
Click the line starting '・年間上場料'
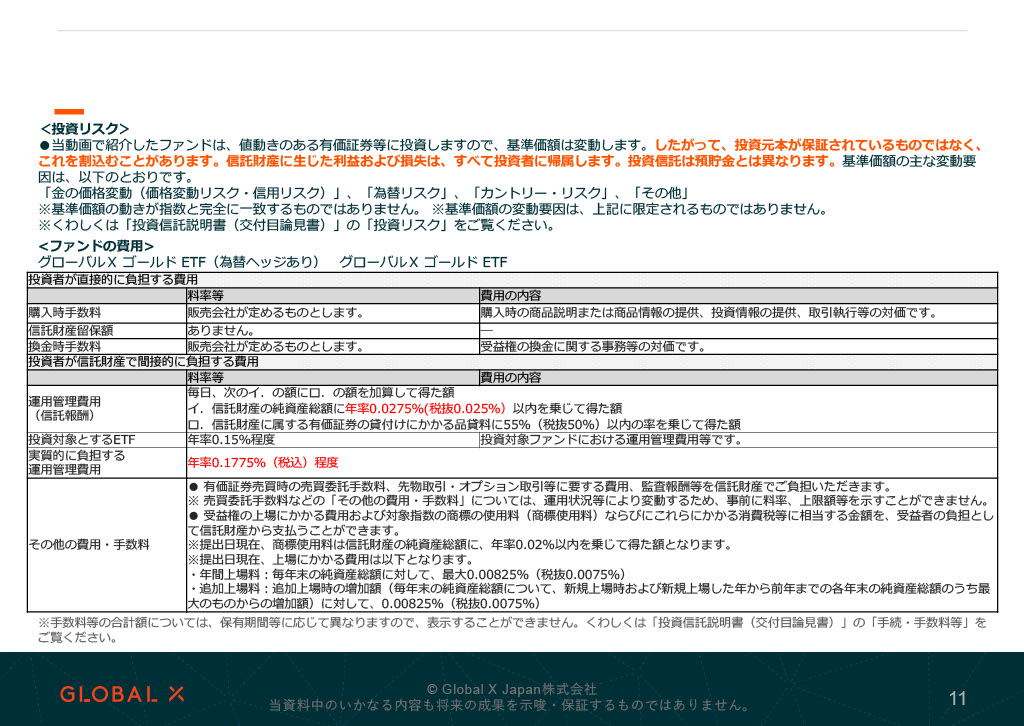click(x=407, y=575)
